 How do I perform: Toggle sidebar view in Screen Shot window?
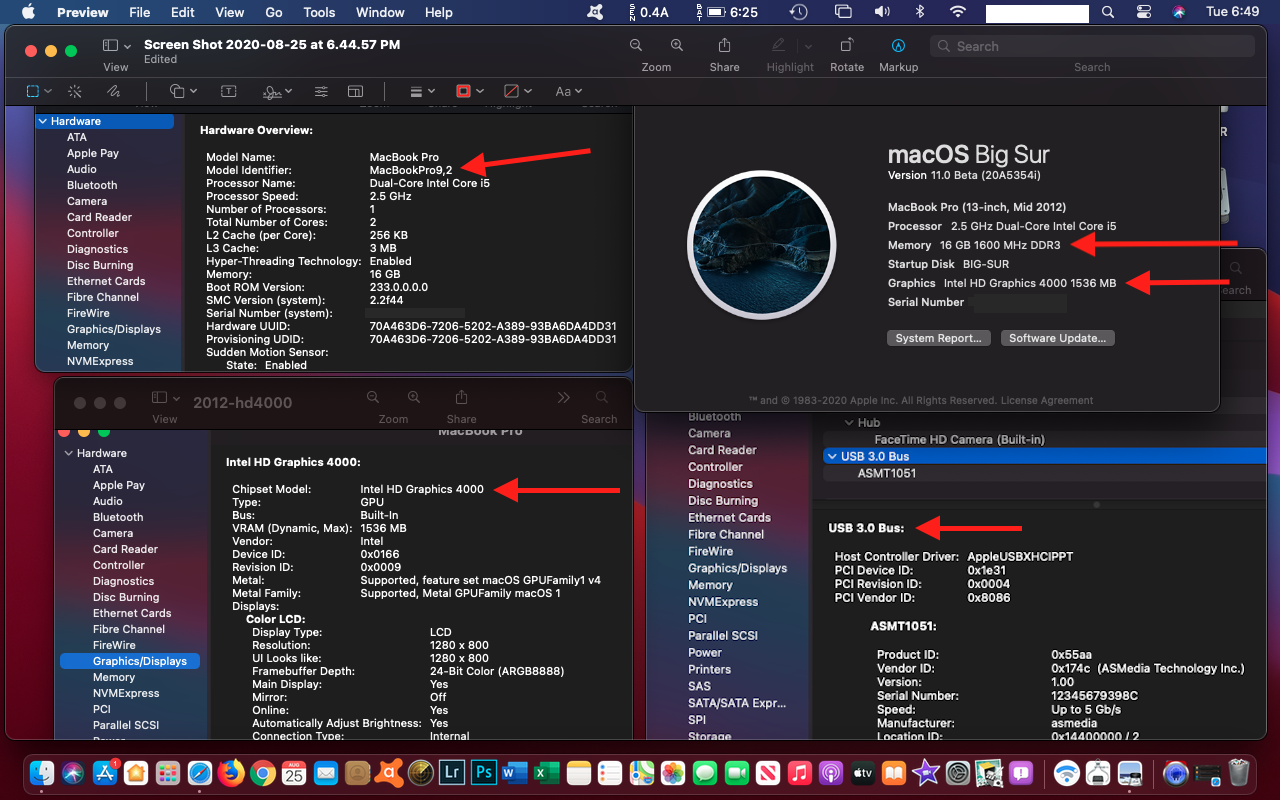[x=111, y=46]
